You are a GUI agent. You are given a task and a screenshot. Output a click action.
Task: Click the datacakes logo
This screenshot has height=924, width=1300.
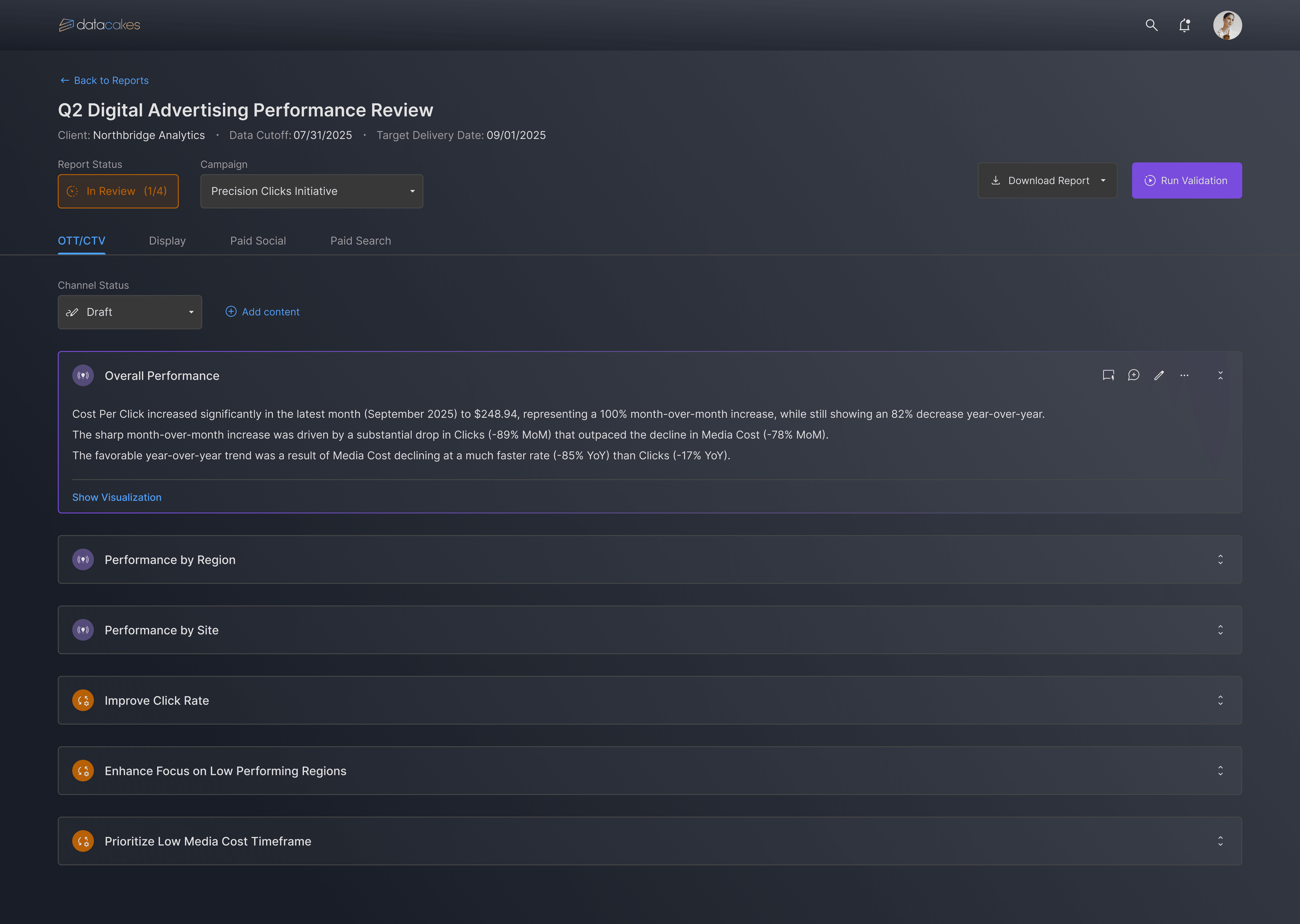pyautogui.click(x=100, y=25)
